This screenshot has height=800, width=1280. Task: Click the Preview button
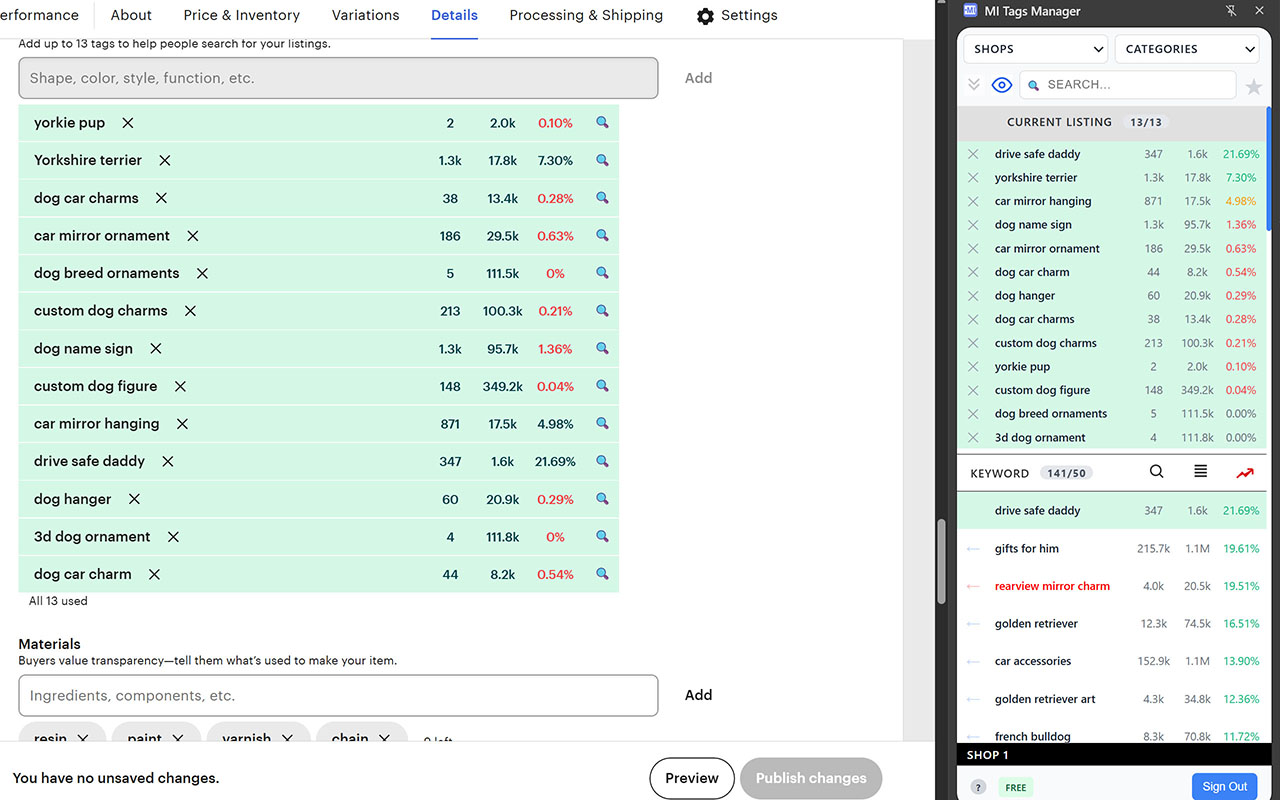pyautogui.click(x=691, y=778)
